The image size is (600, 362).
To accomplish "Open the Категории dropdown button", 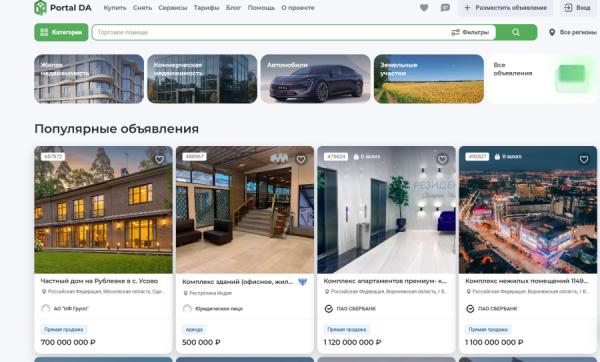I will coord(61,32).
